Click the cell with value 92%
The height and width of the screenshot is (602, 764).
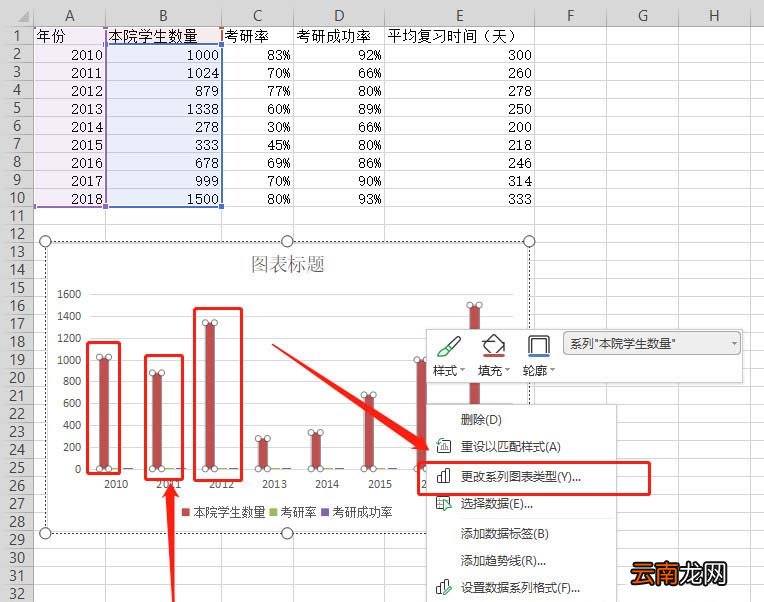(x=339, y=55)
